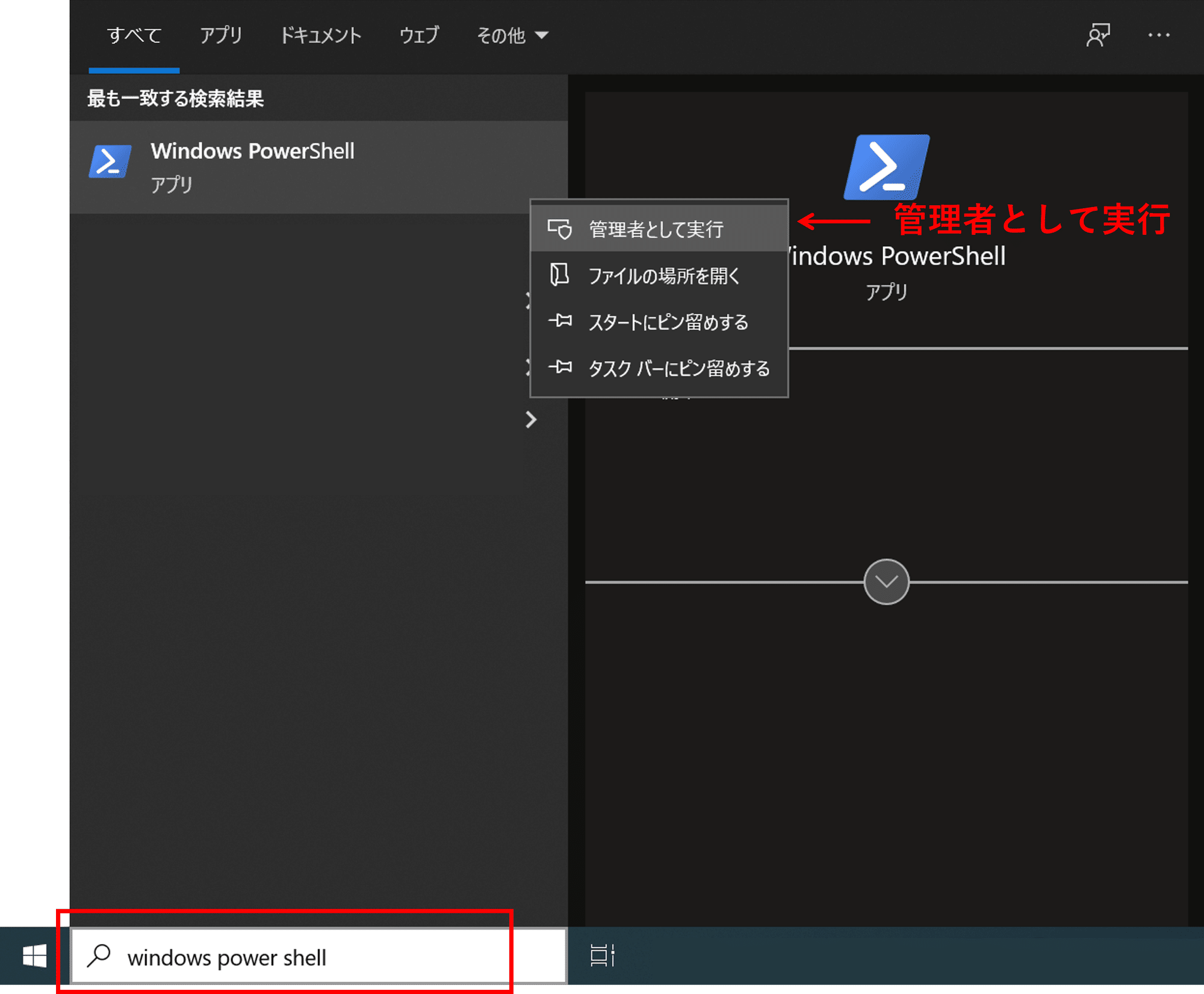Viewport: 1204px width, 994px height.
Task: Click the folder icon beside ファイルの場所を開く
Action: click(559, 275)
